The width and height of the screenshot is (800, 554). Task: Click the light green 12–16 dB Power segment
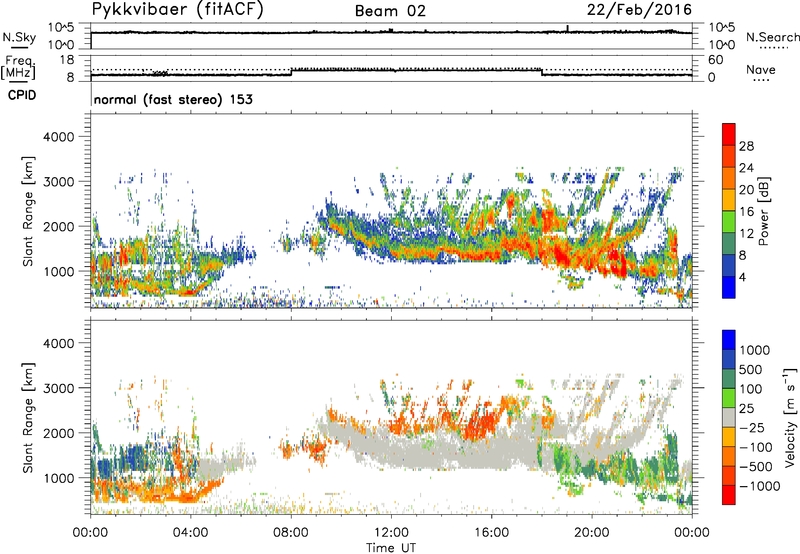[x=729, y=222]
